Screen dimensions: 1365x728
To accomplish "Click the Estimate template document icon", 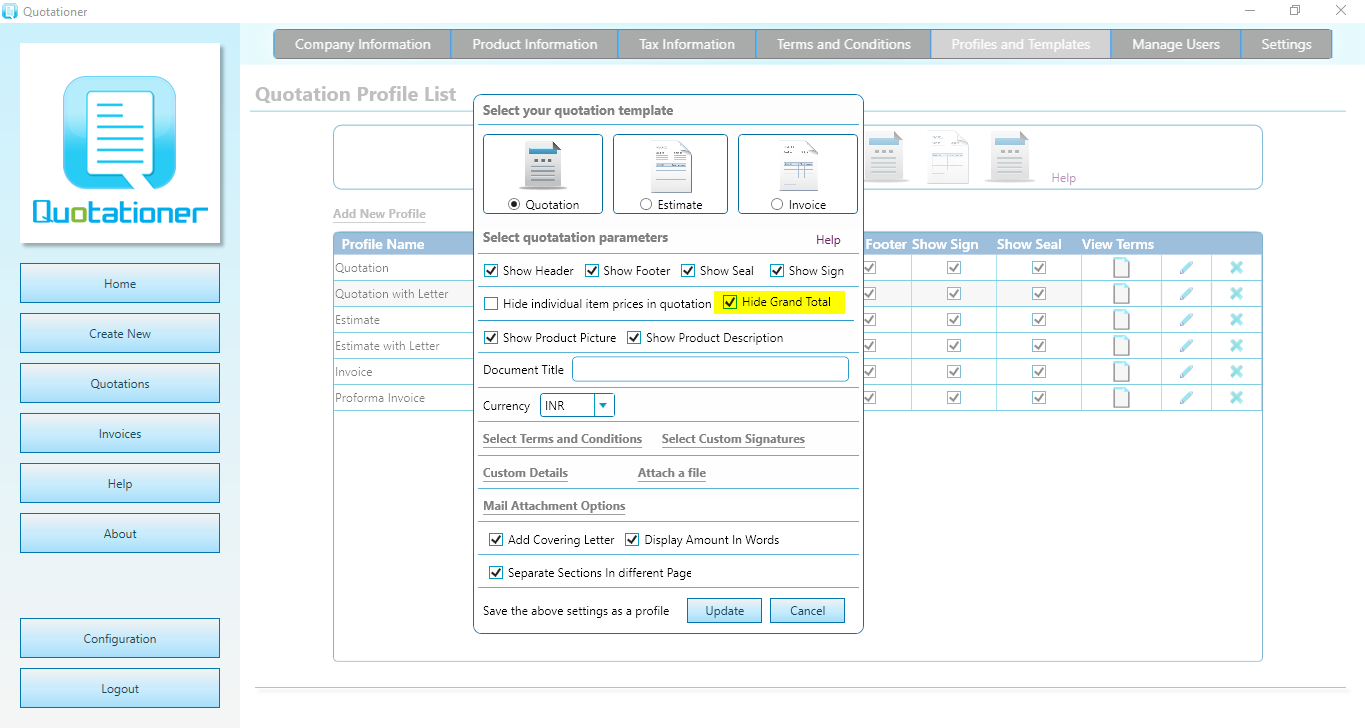I will [671, 166].
